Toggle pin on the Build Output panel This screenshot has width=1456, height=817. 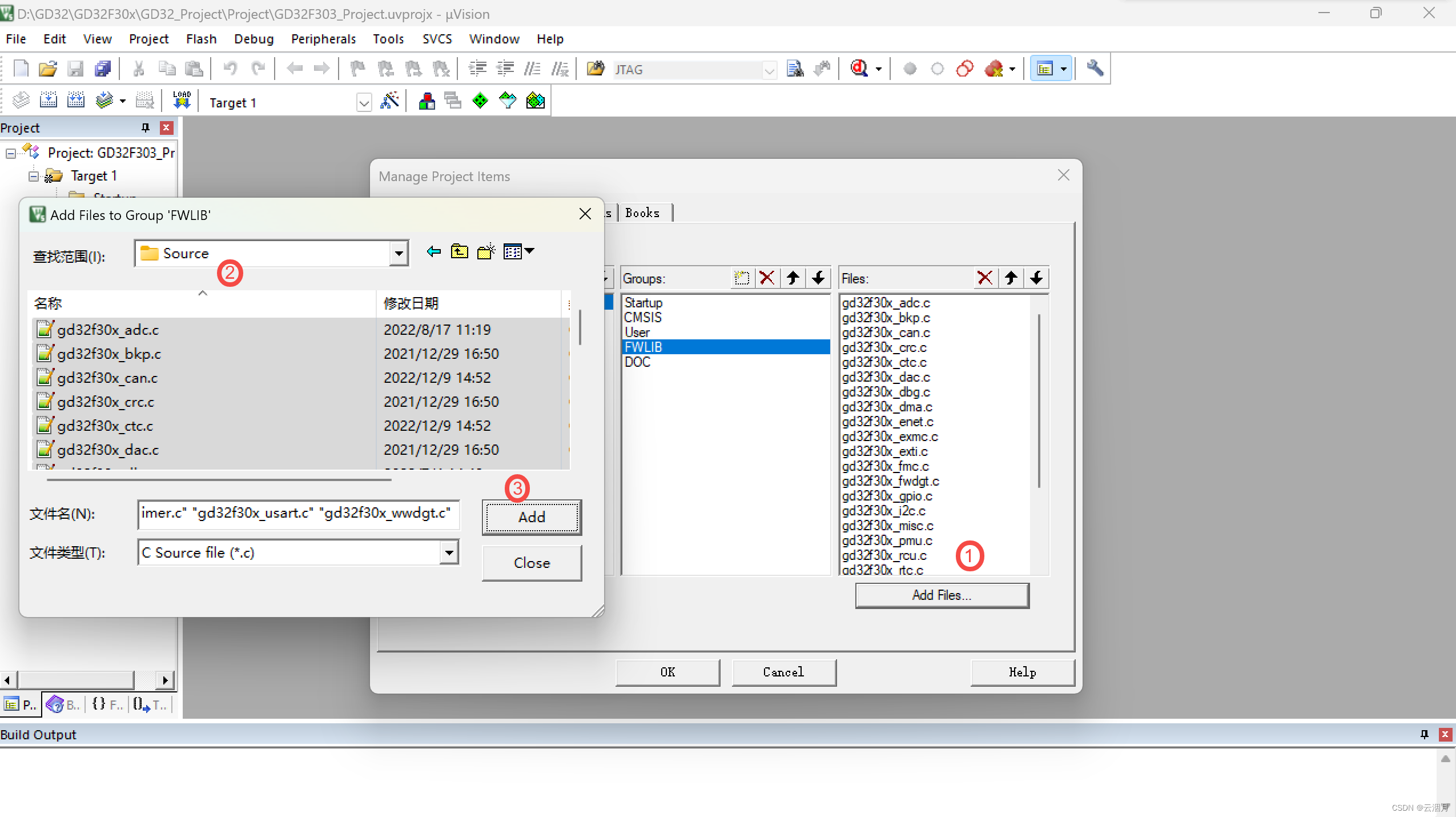coord(1425,734)
